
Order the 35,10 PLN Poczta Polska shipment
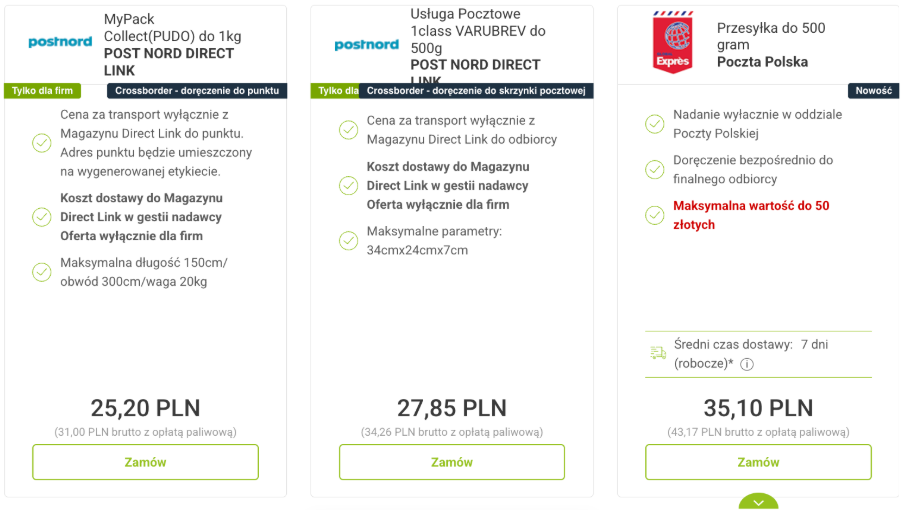[x=758, y=462]
